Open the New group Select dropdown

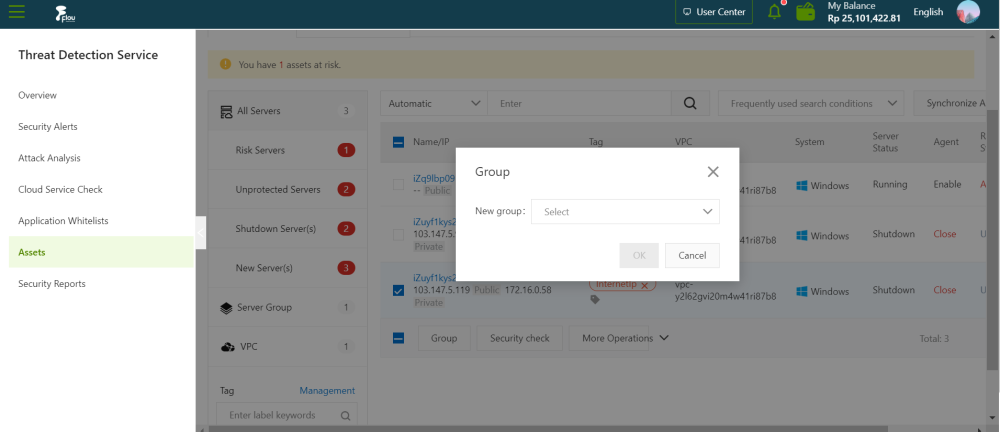(625, 212)
